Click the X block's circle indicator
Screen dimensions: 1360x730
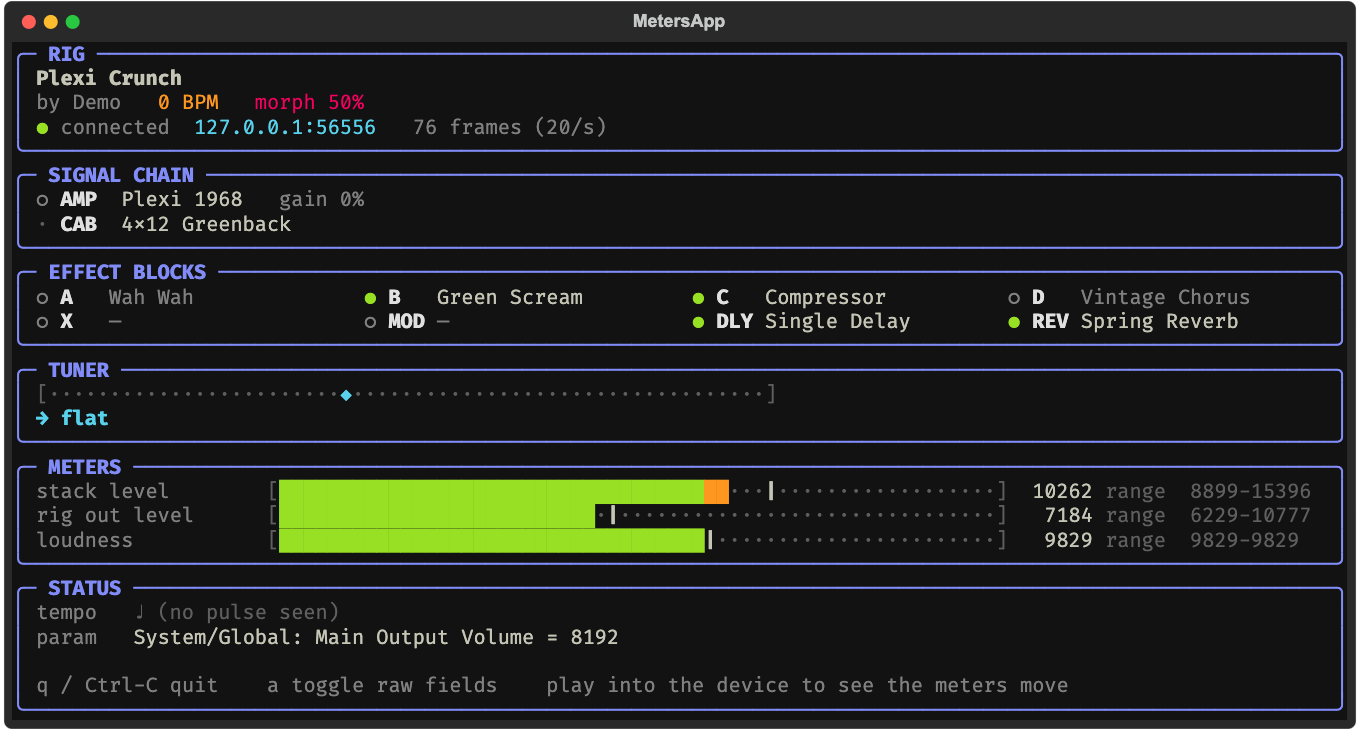point(42,322)
